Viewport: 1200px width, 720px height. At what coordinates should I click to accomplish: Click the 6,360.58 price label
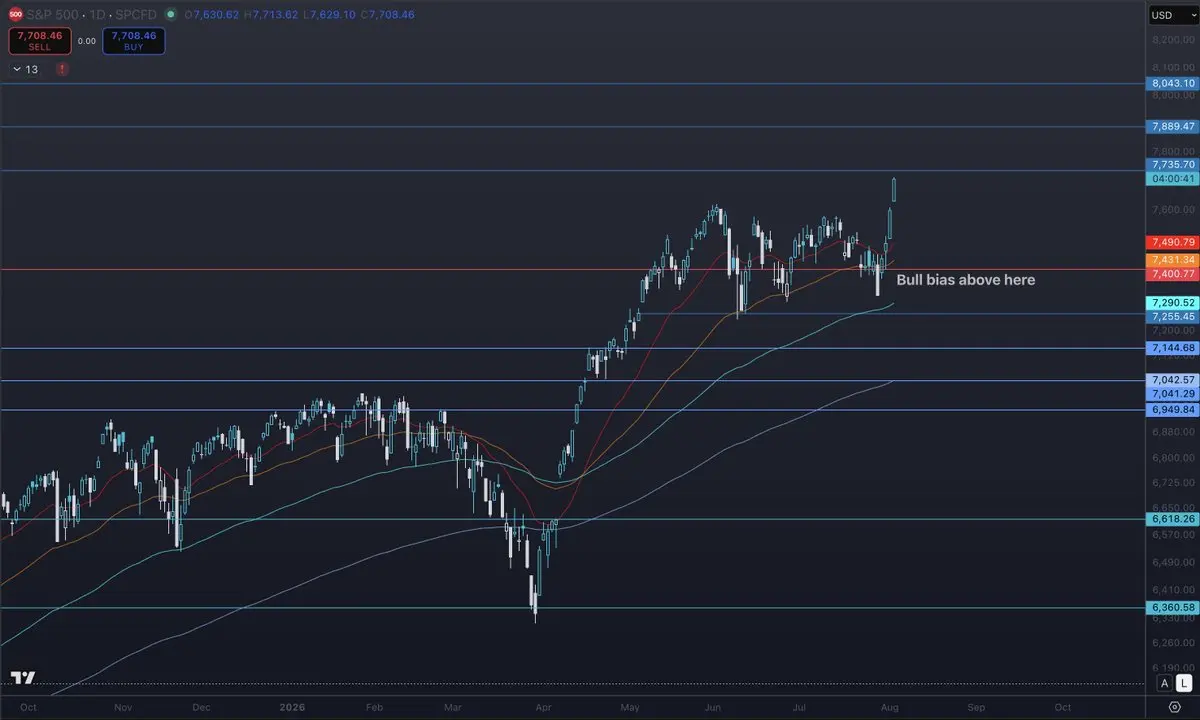pyautogui.click(x=1173, y=607)
